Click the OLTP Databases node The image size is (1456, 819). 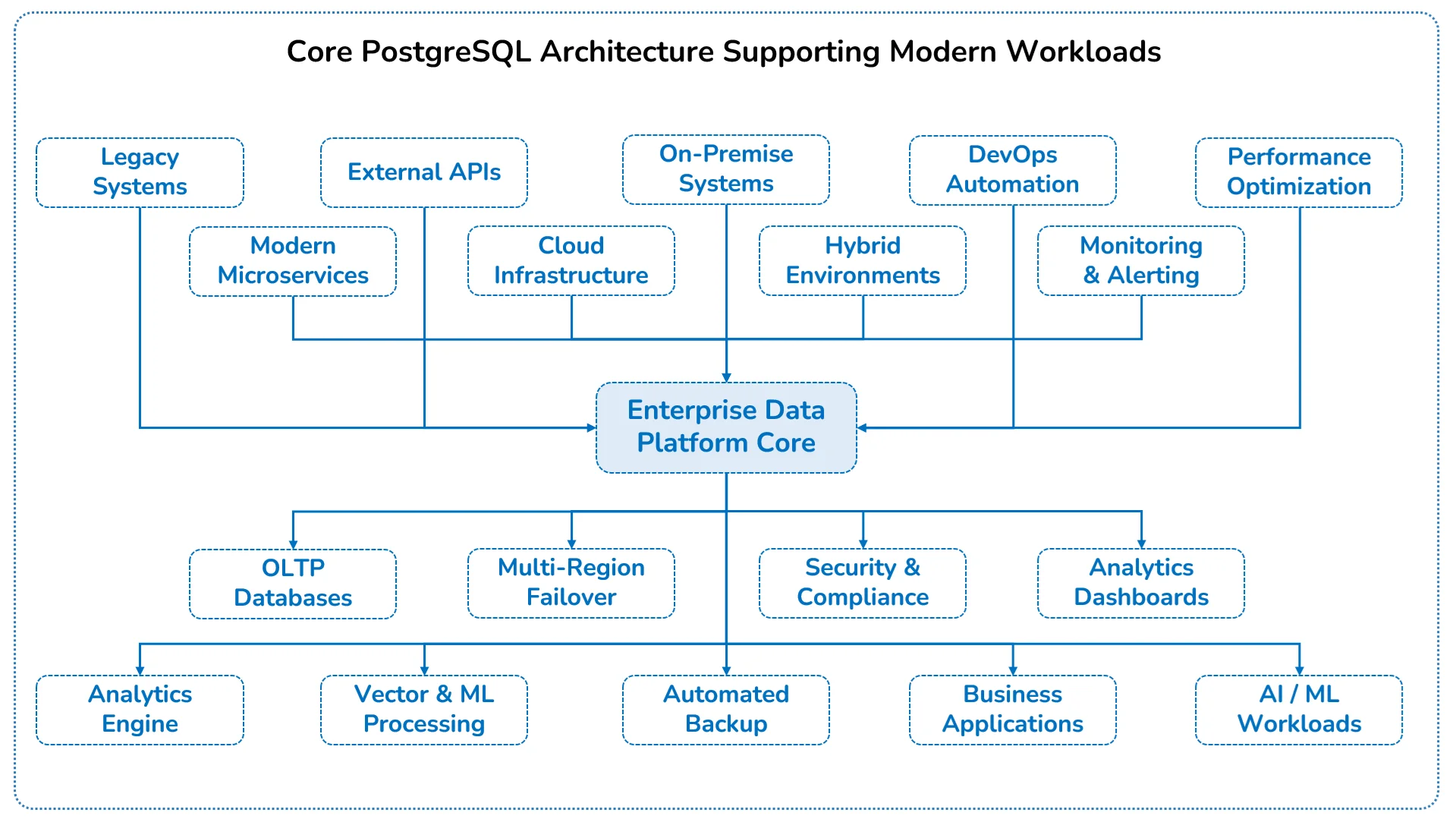tap(293, 584)
